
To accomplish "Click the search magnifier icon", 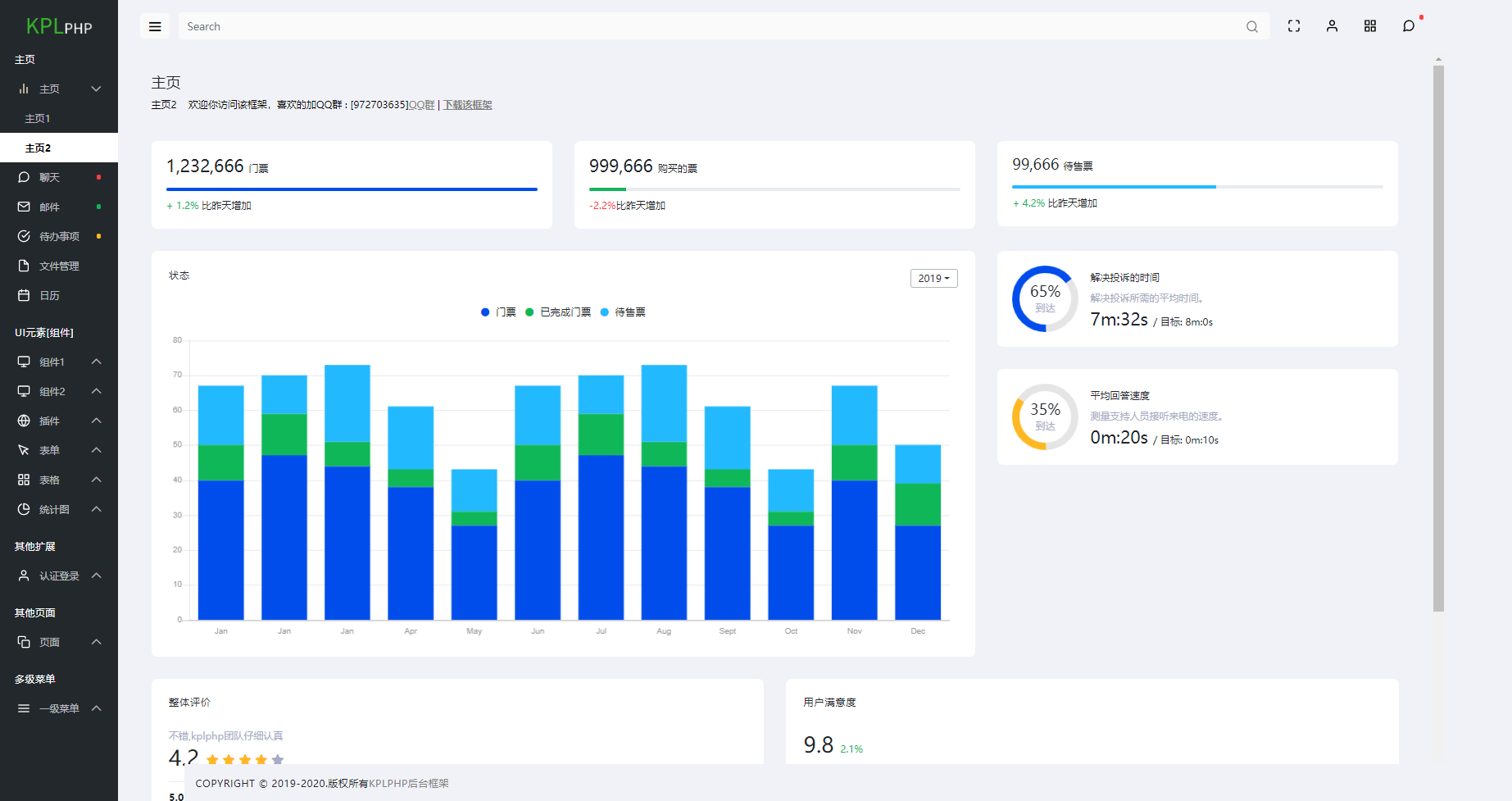I will pyautogui.click(x=1251, y=26).
